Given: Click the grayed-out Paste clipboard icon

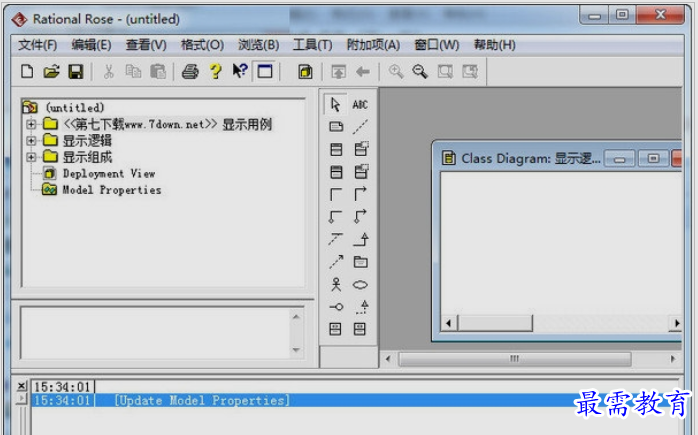Looking at the screenshot, I should [x=158, y=71].
